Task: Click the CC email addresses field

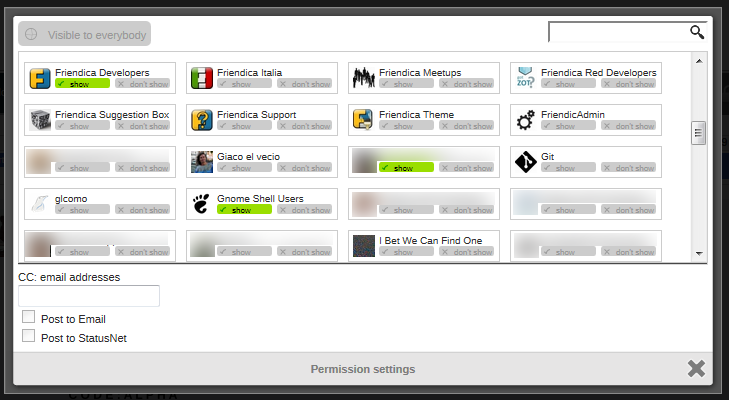Action: tap(89, 296)
